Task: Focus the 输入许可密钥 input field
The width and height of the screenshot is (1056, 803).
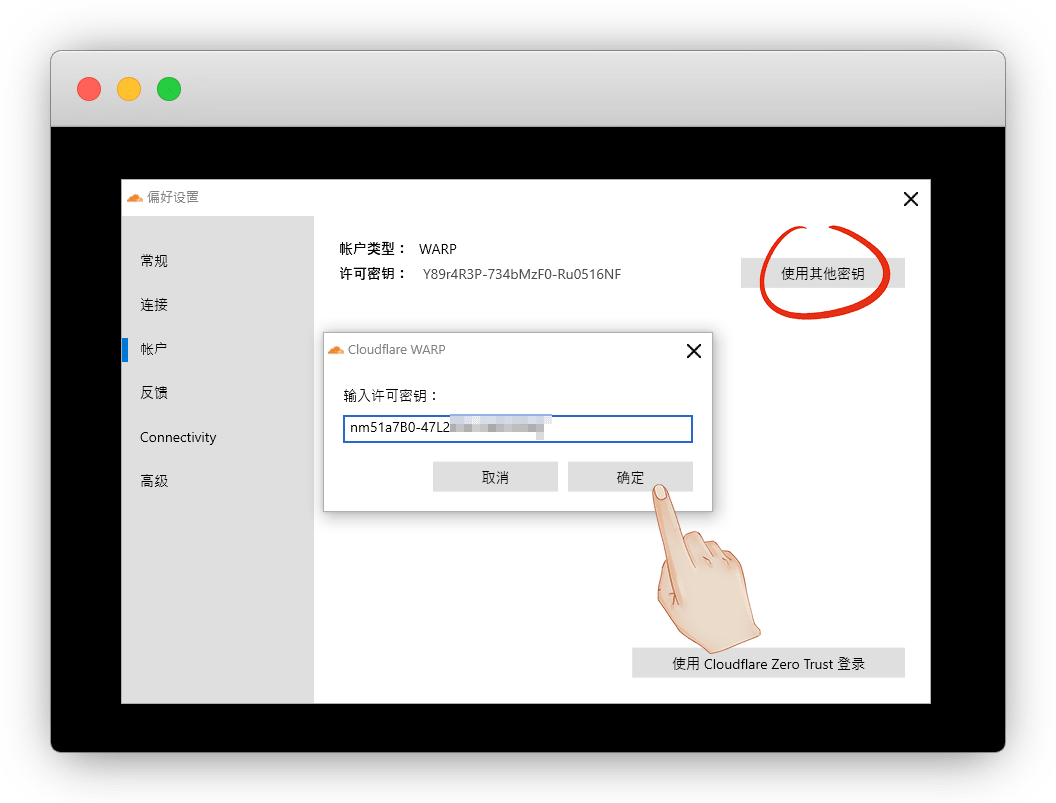Action: coord(517,428)
